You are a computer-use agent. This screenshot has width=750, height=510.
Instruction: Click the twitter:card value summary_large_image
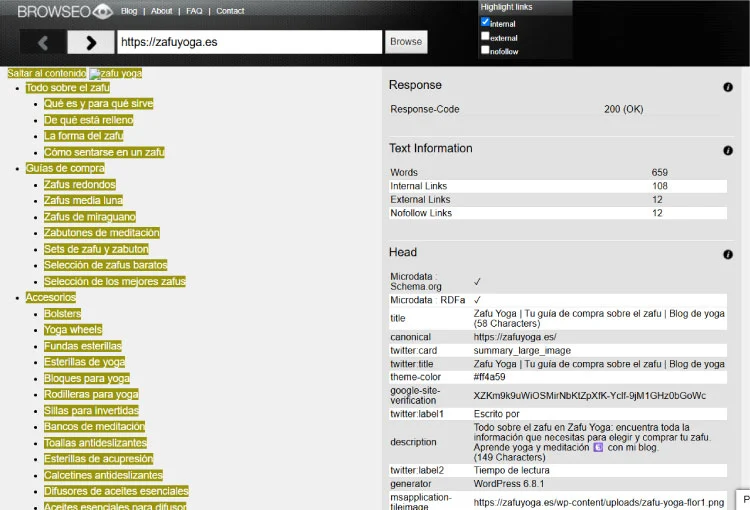[522, 351]
